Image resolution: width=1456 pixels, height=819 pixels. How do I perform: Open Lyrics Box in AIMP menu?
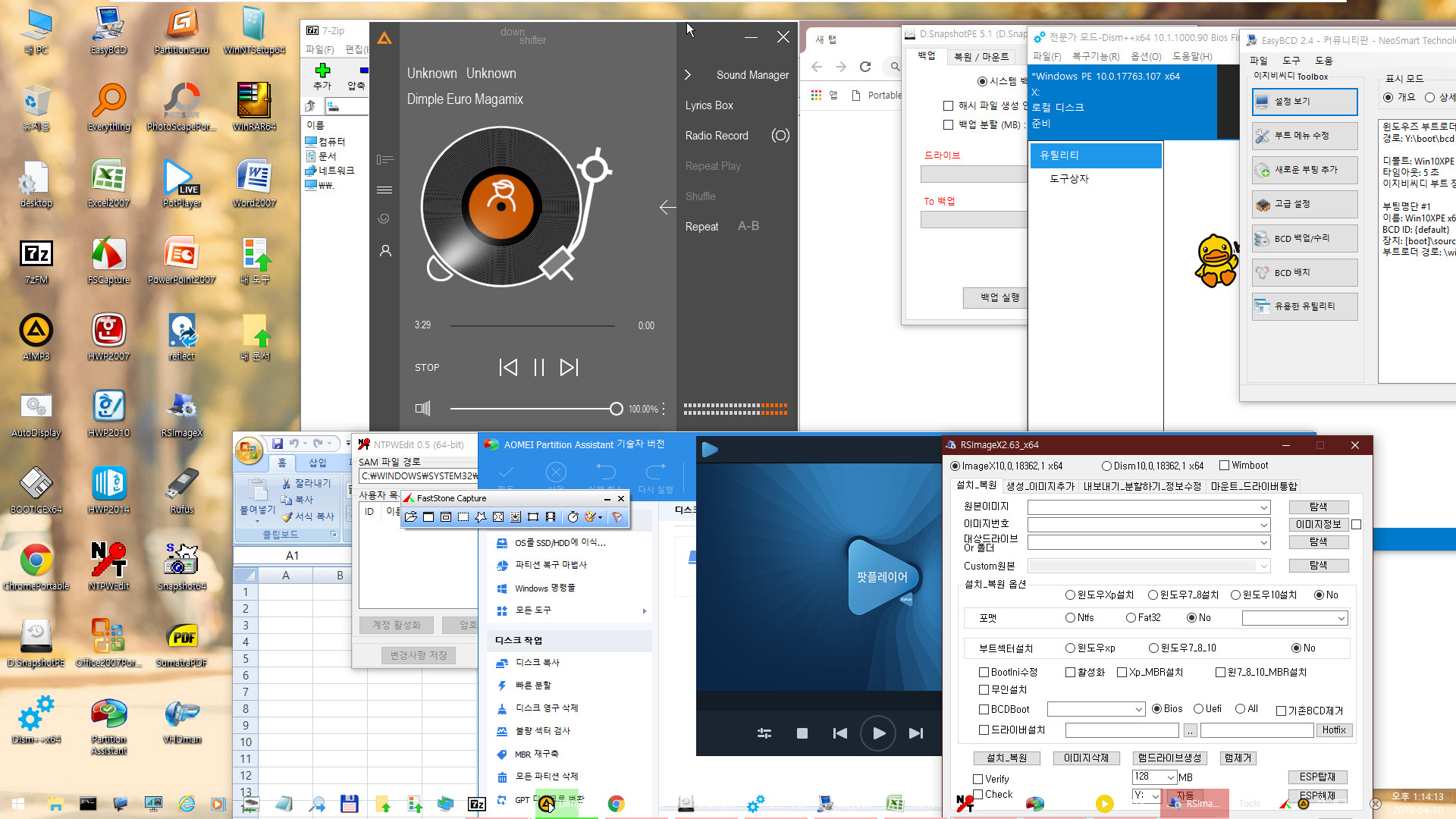(x=709, y=105)
